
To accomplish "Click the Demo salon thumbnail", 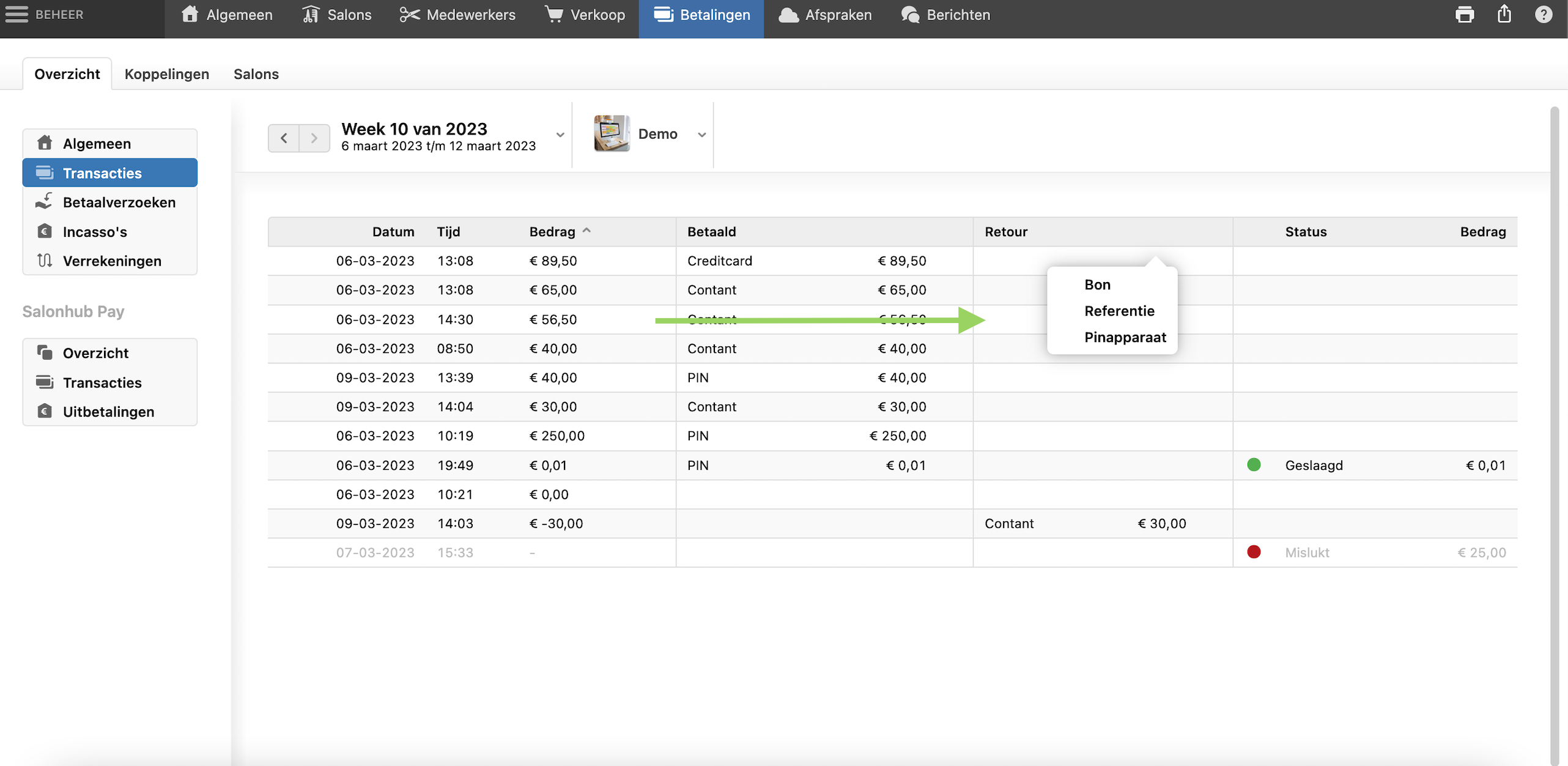I will [x=612, y=133].
